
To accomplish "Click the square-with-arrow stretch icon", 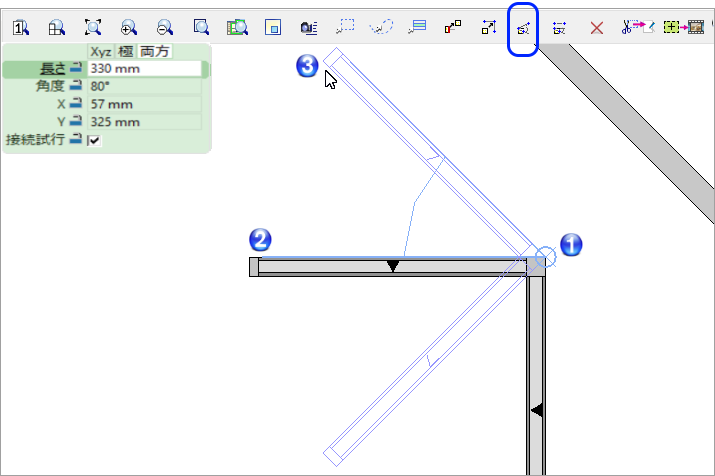I will click(x=489, y=27).
